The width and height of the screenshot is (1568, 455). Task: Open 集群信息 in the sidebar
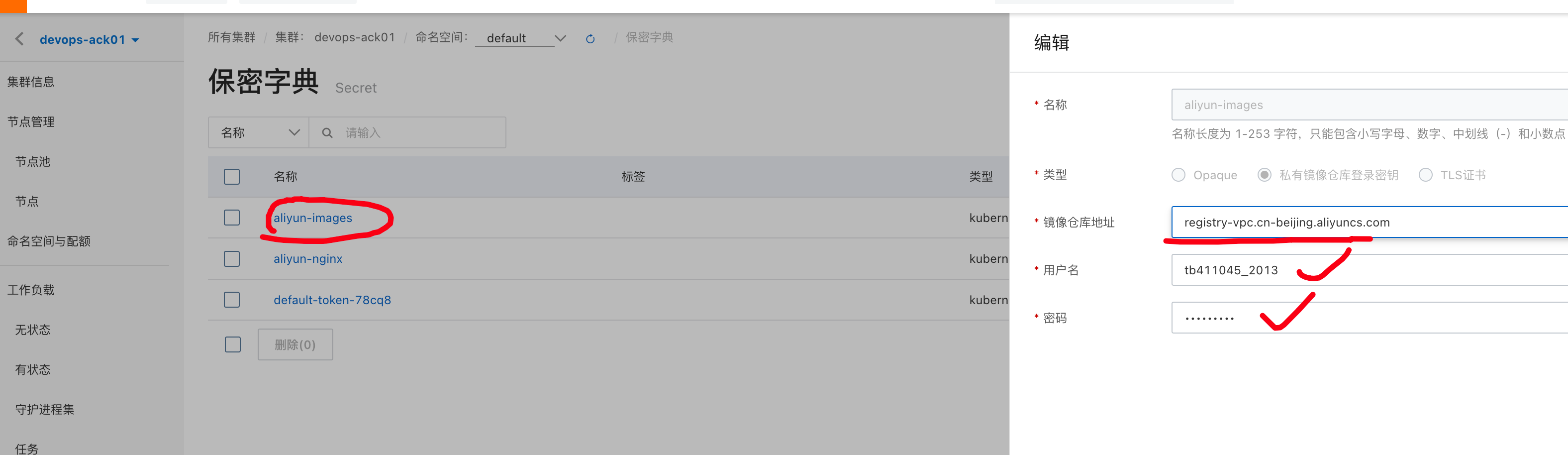31,82
